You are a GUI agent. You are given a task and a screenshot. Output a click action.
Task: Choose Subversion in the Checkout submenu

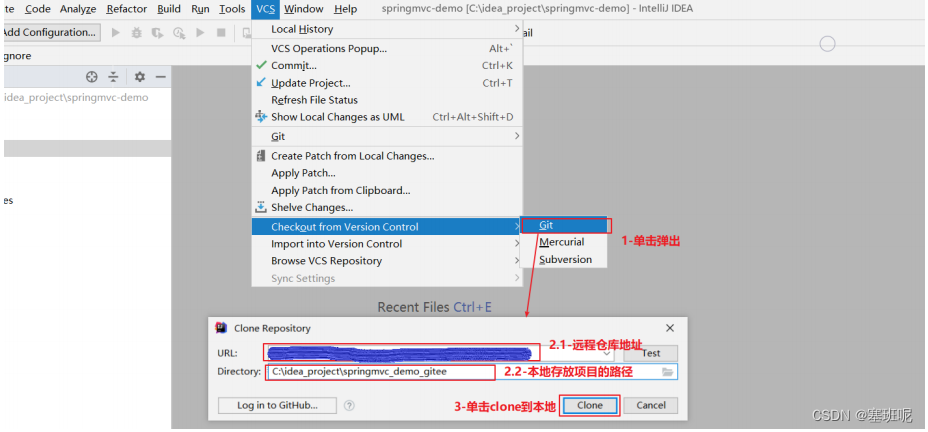tap(563, 259)
